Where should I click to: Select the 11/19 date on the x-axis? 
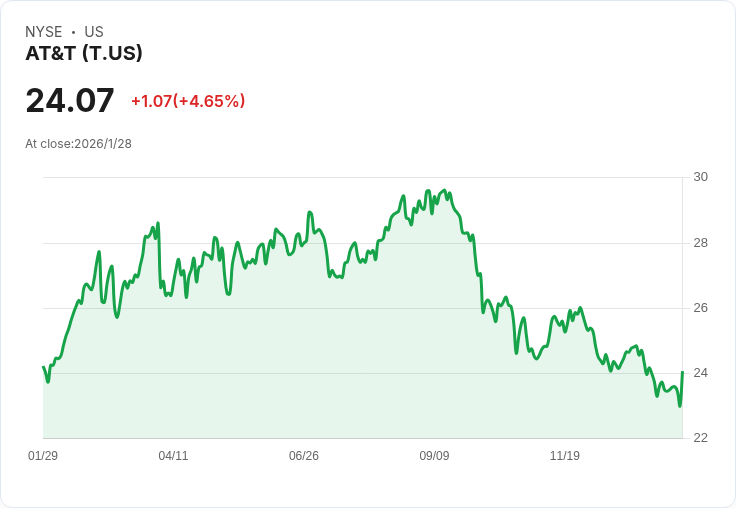tap(565, 456)
